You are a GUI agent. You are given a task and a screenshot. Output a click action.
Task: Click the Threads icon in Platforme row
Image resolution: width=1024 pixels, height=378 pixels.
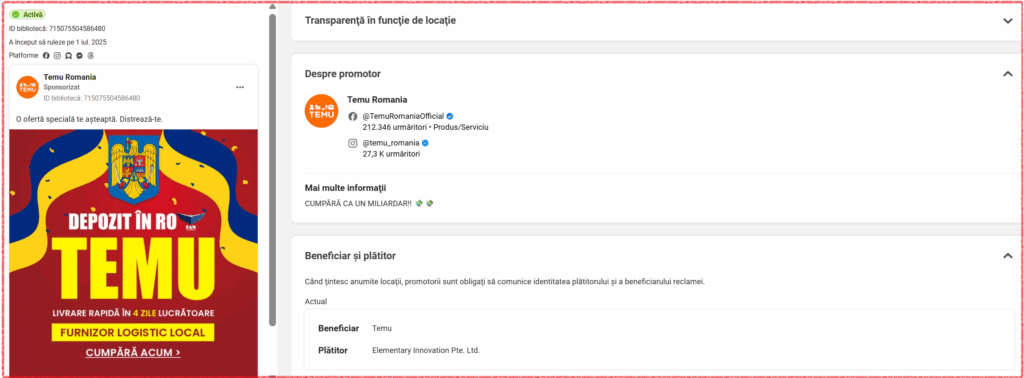pyautogui.click(x=91, y=55)
